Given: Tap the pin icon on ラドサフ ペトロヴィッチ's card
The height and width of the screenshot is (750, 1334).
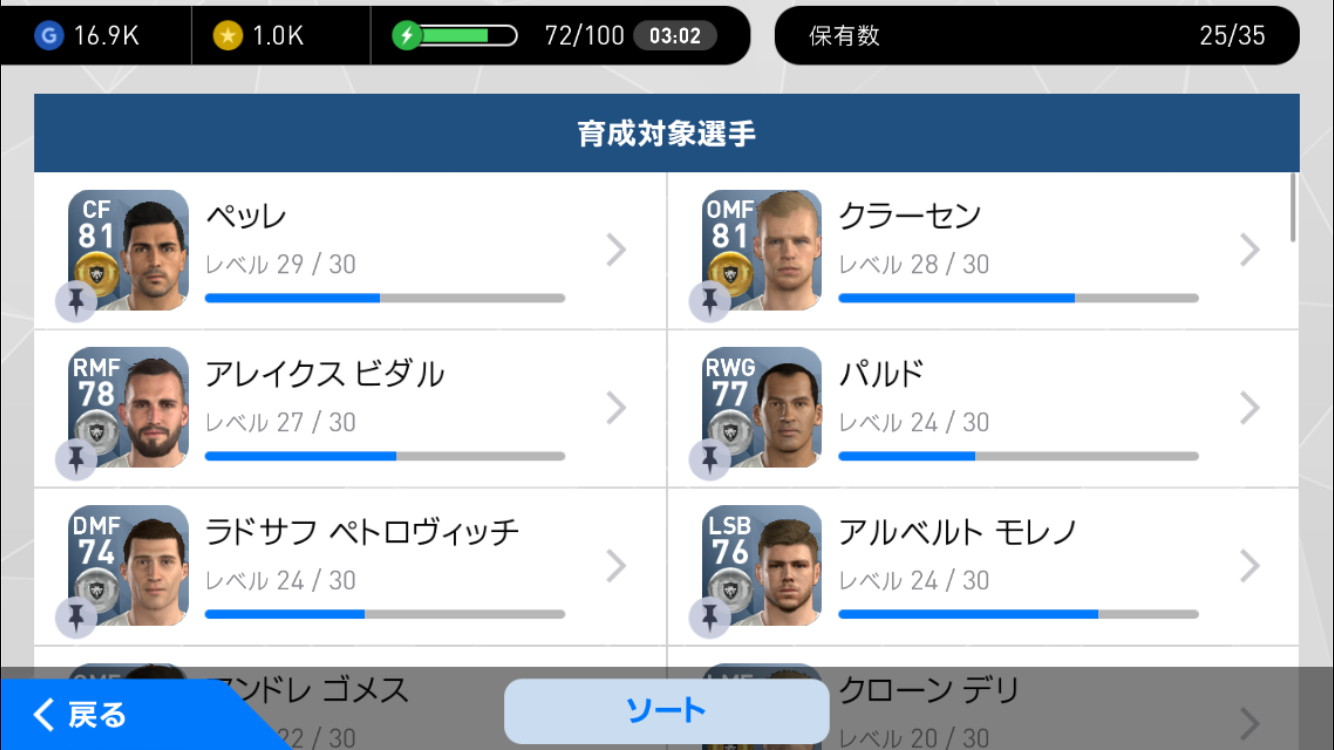Looking at the screenshot, I should pos(76,618).
